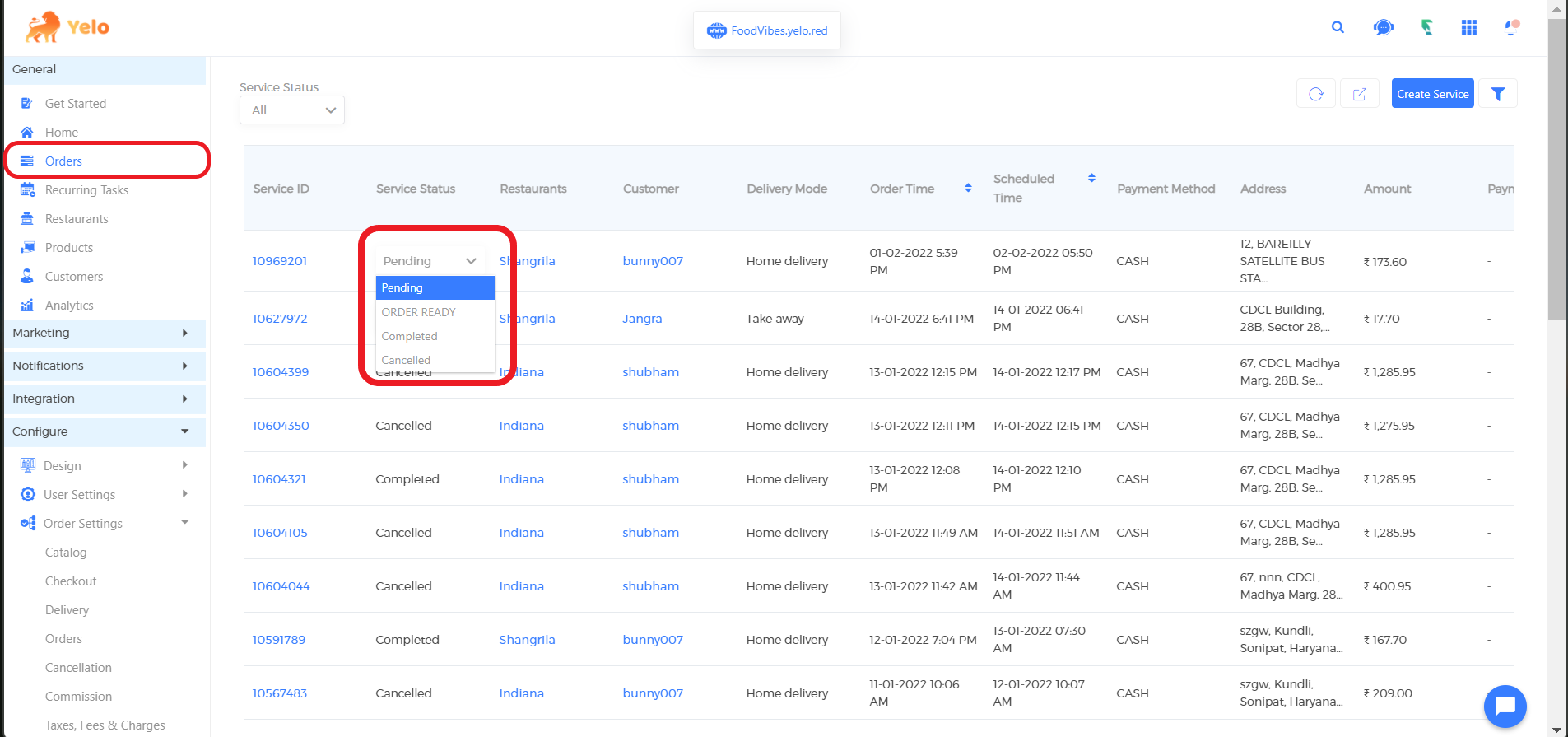Click the refresh orders icon
The image size is (1568, 737).
1315,94
